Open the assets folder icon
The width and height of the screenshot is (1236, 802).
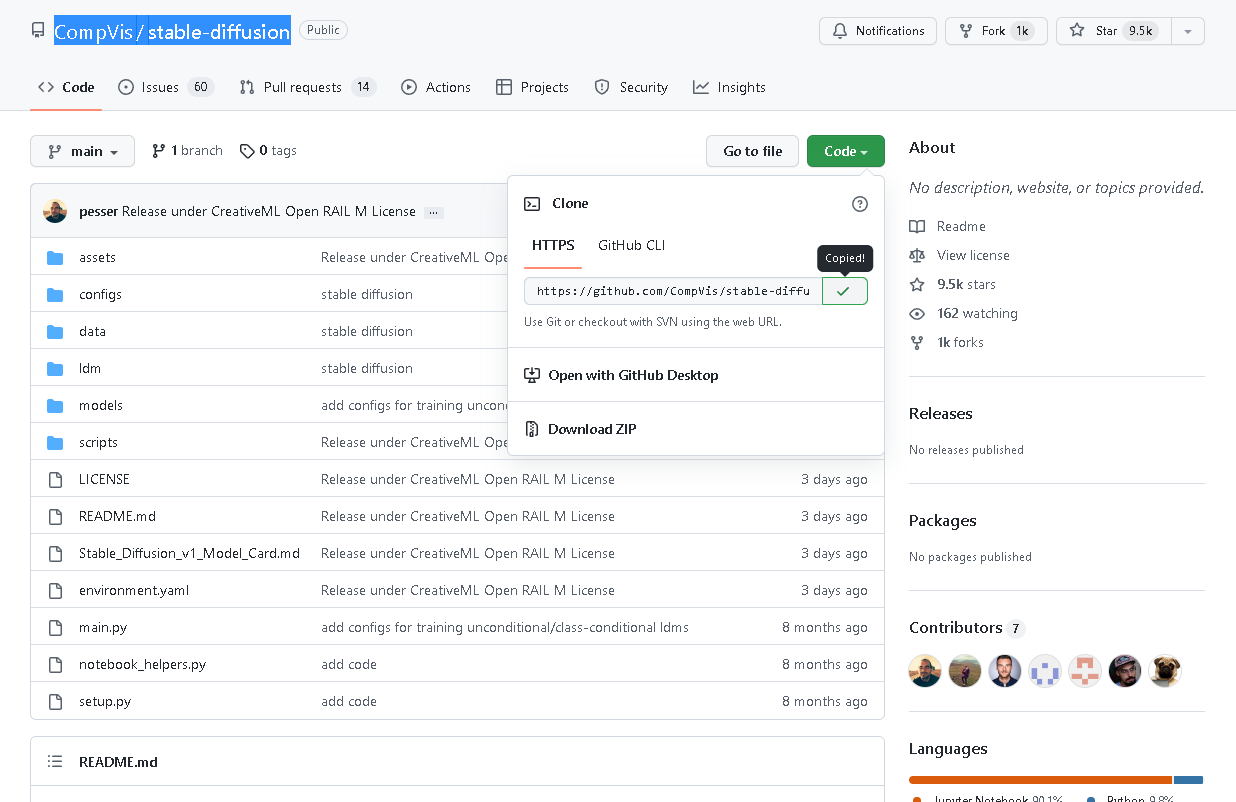tap(54, 257)
